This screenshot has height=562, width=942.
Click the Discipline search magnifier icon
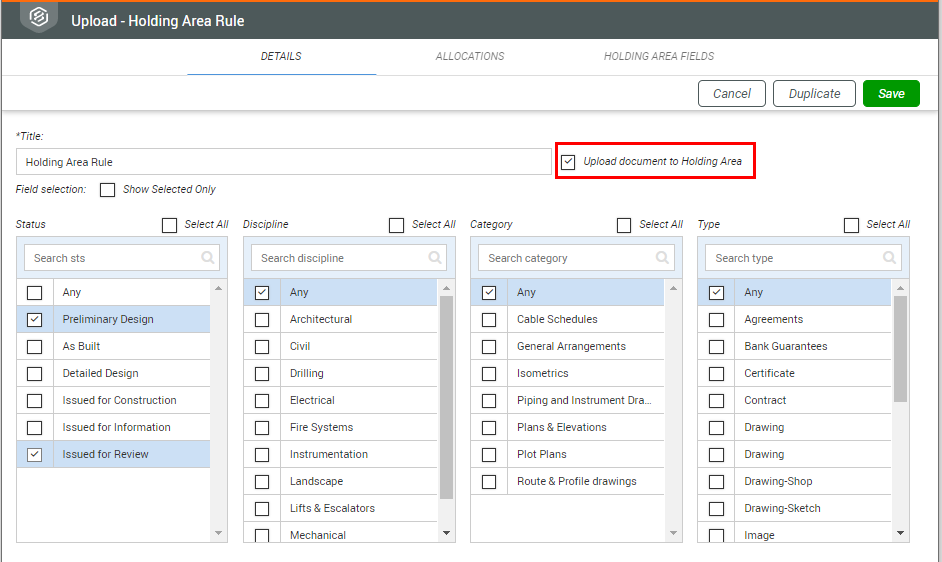click(x=435, y=258)
